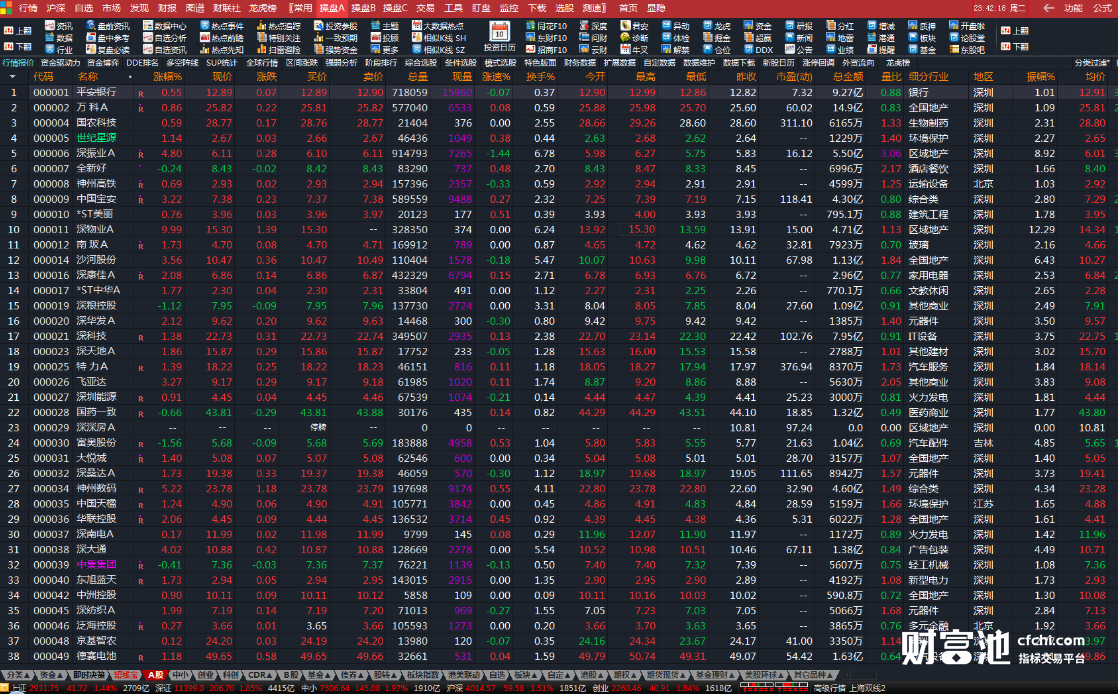Open the 行情 menu
1118x694 pixels.
click(x=29, y=8)
